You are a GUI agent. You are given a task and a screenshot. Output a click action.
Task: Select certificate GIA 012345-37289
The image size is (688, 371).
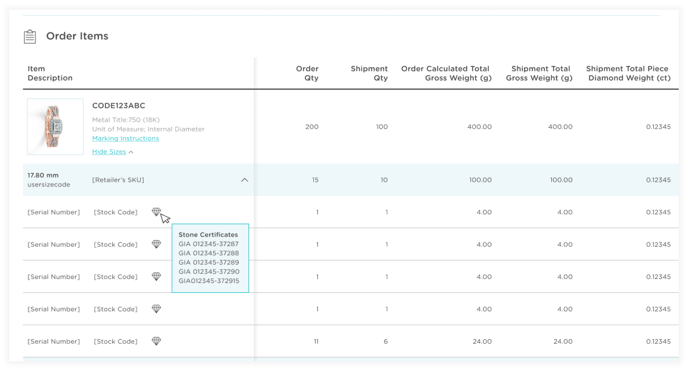(209, 262)
